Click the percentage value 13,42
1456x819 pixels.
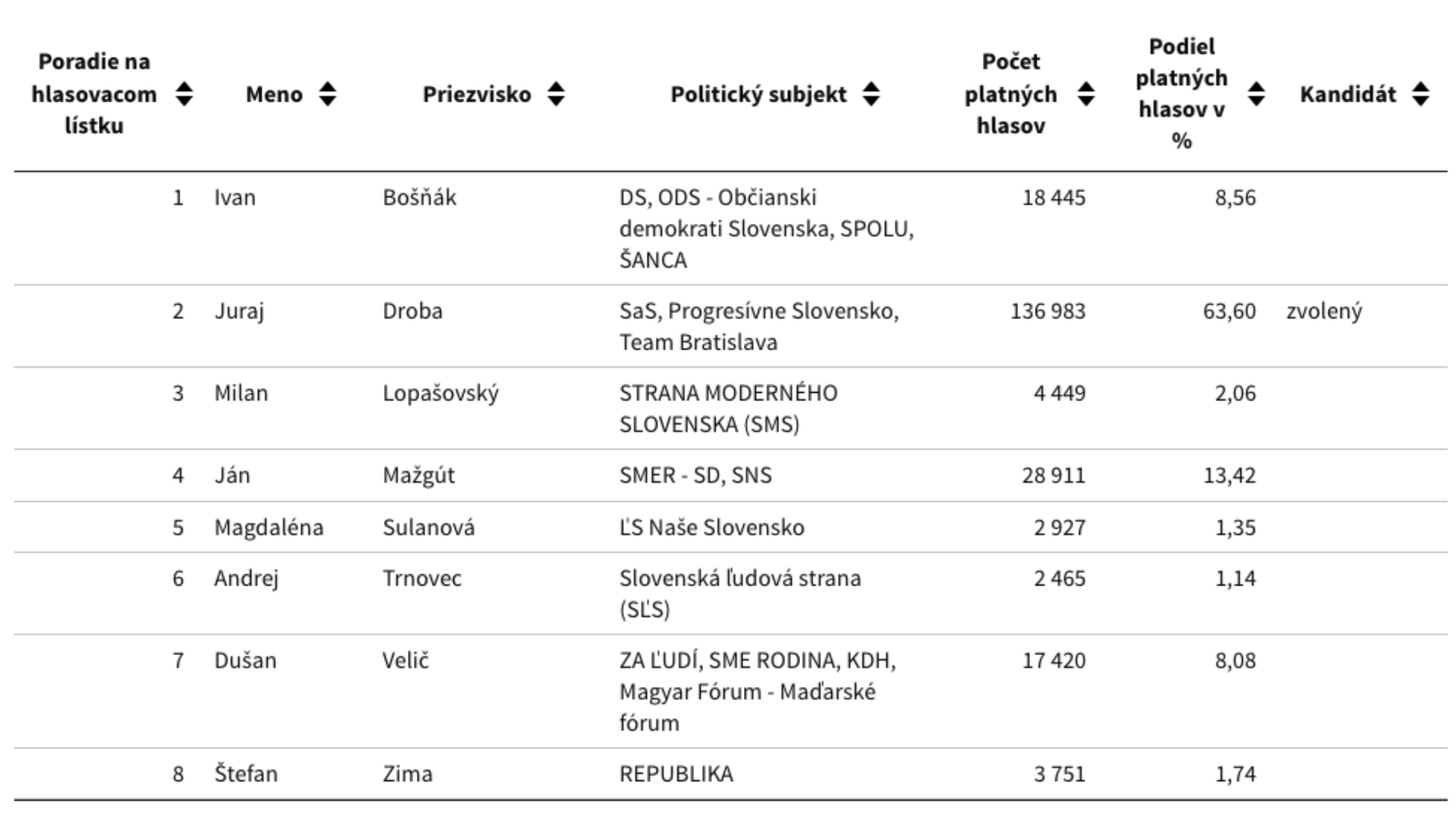[1229, 475]
